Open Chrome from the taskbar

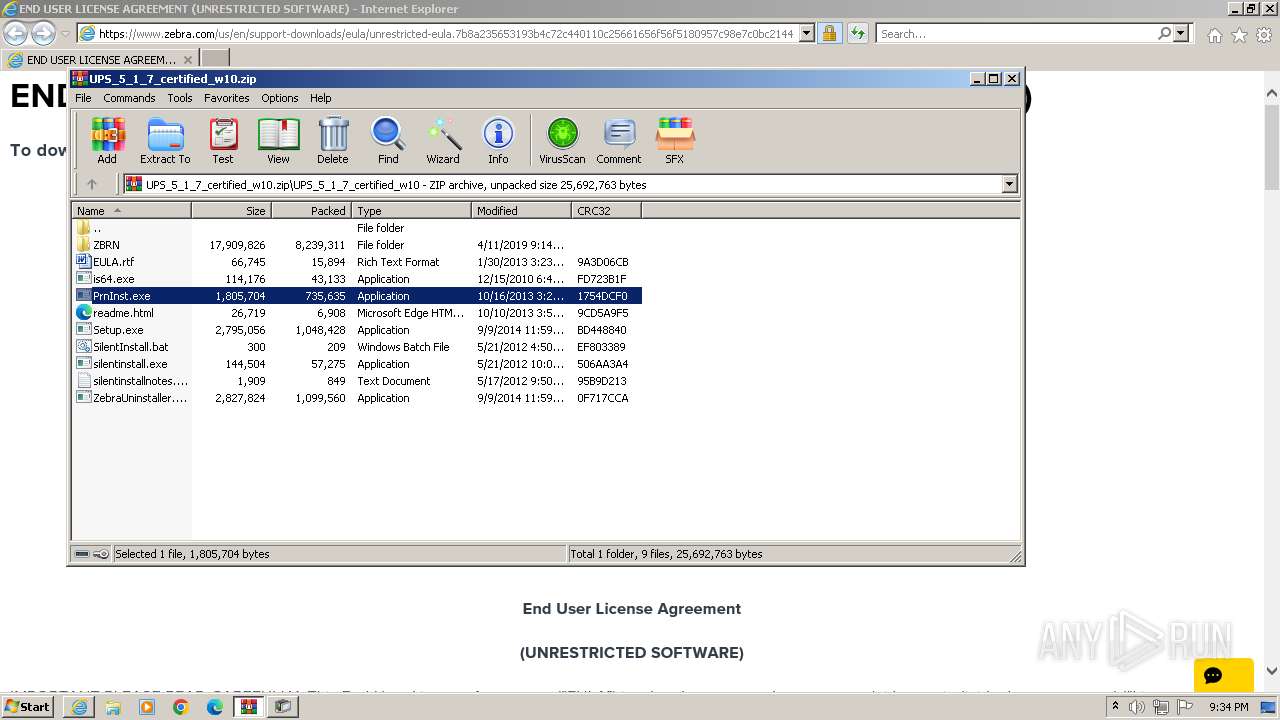click(181, 707)
